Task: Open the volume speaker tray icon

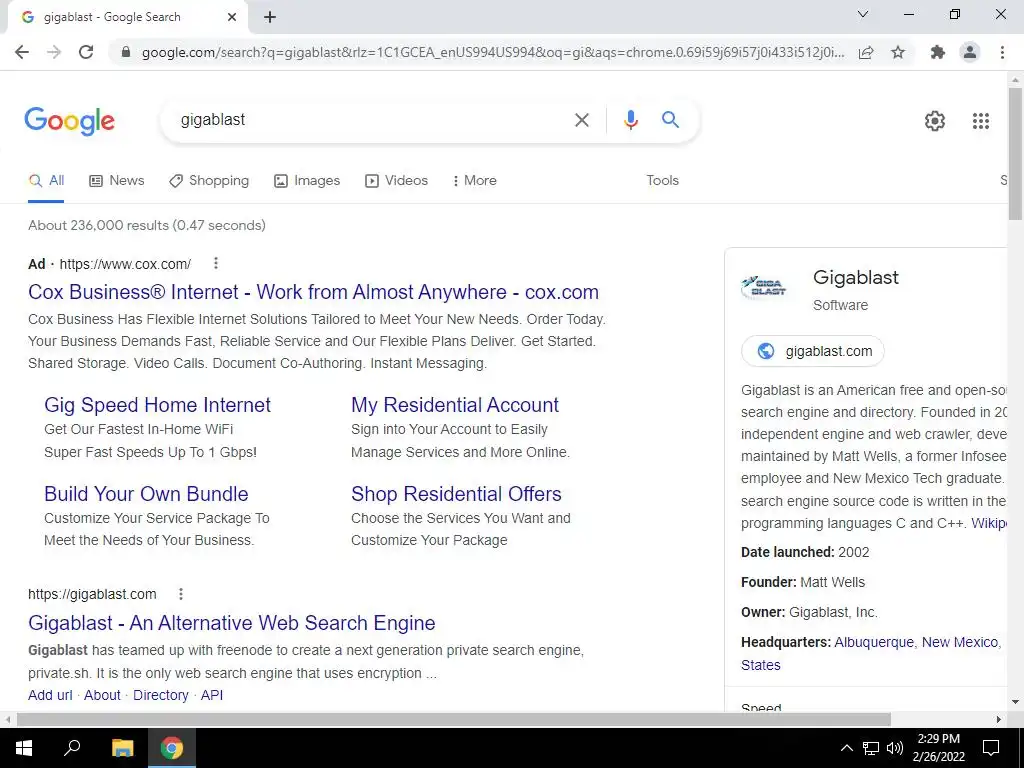Action: point(895,748)
